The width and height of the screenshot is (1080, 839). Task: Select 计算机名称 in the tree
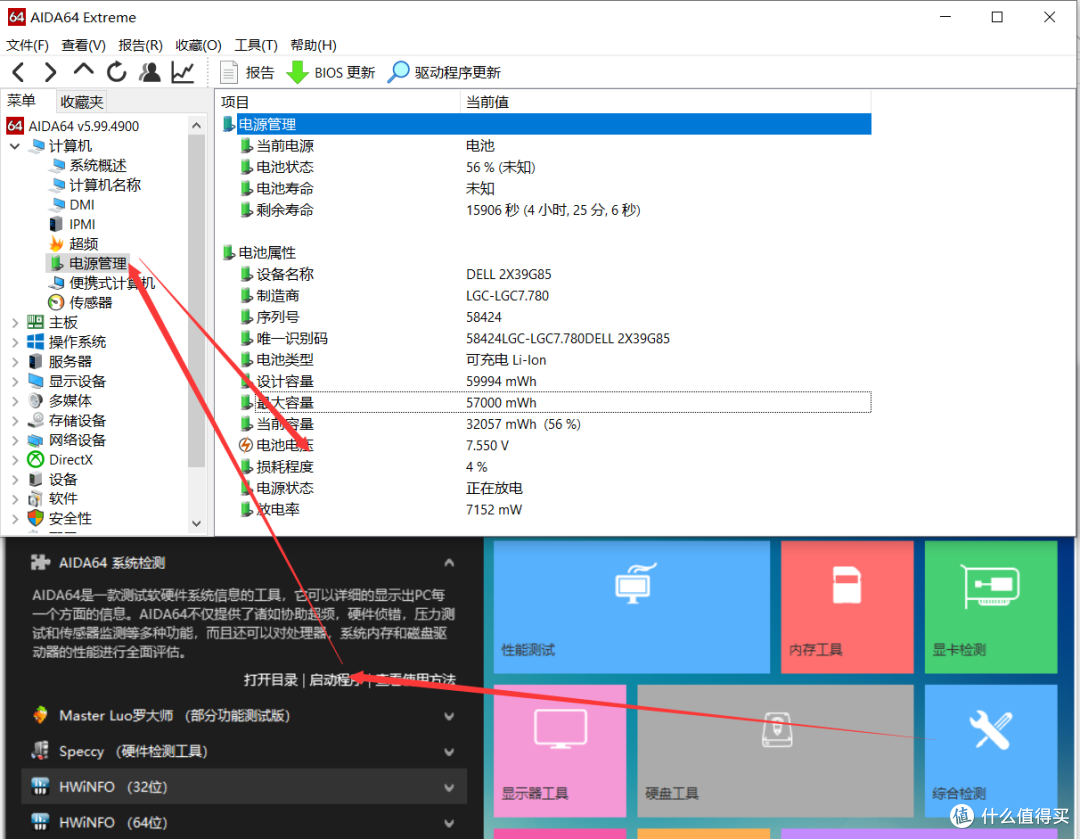click(x=105, y=185)
